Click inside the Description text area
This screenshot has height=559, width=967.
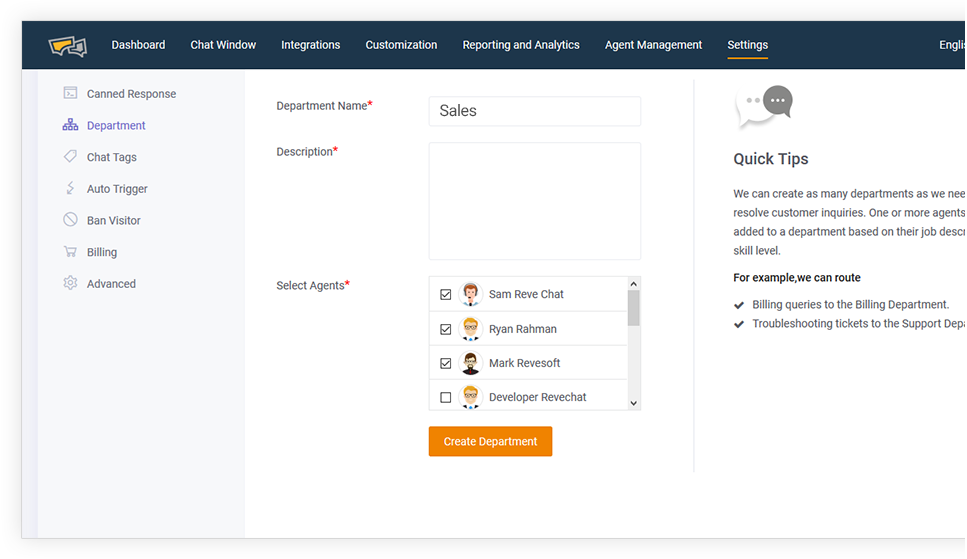click(534, 201)
